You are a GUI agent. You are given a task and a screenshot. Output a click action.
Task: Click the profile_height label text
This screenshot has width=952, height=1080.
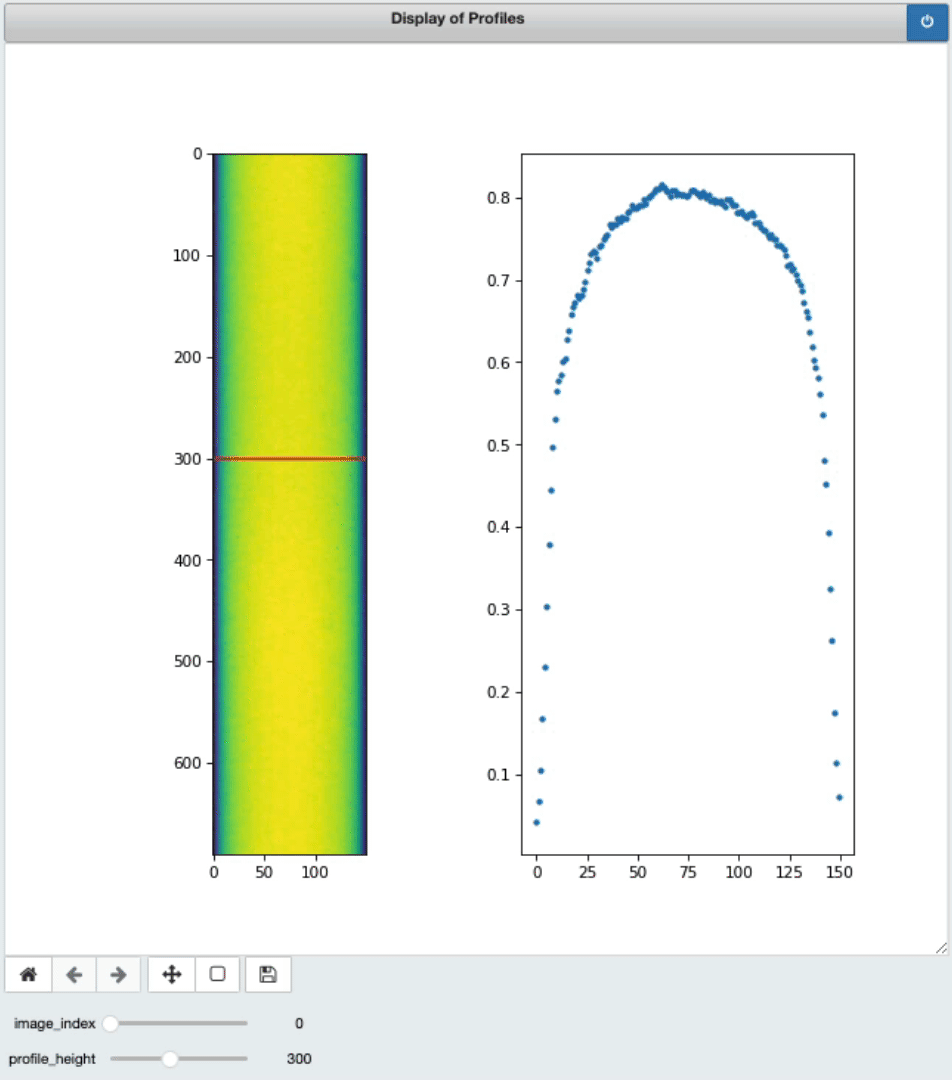click(x=53, y=1059)
